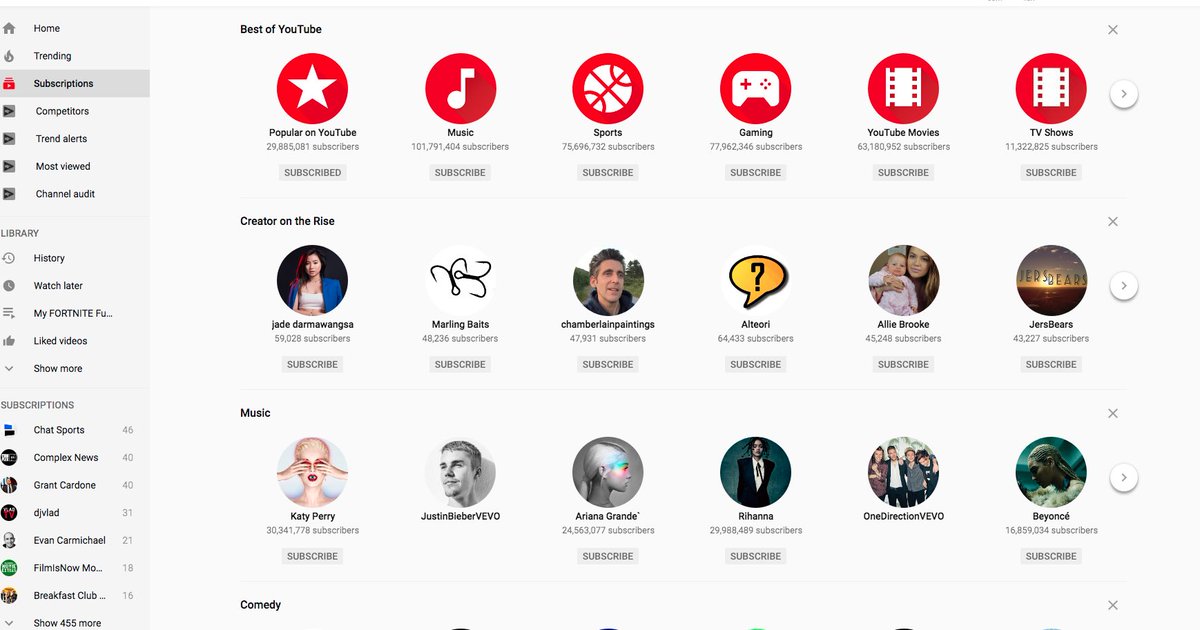Image resolution: width=1200 pixels, height=630 pixels.
Task: Show next Music channels arrow
Action: pos(1123,478)
